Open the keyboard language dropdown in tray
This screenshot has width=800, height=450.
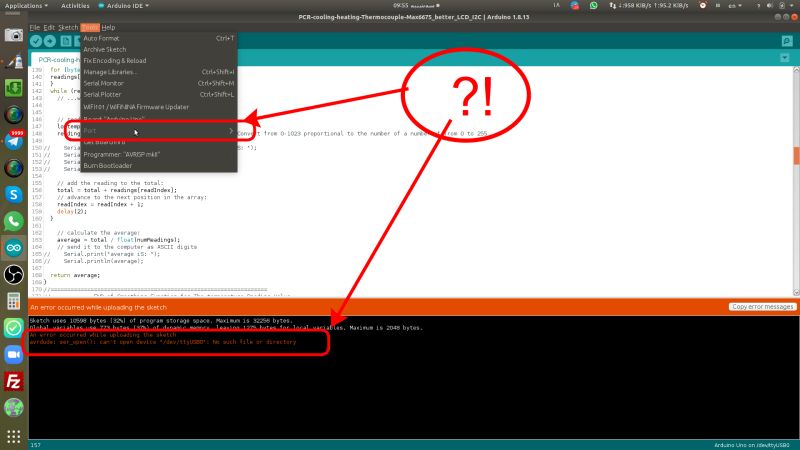[735, 6]
